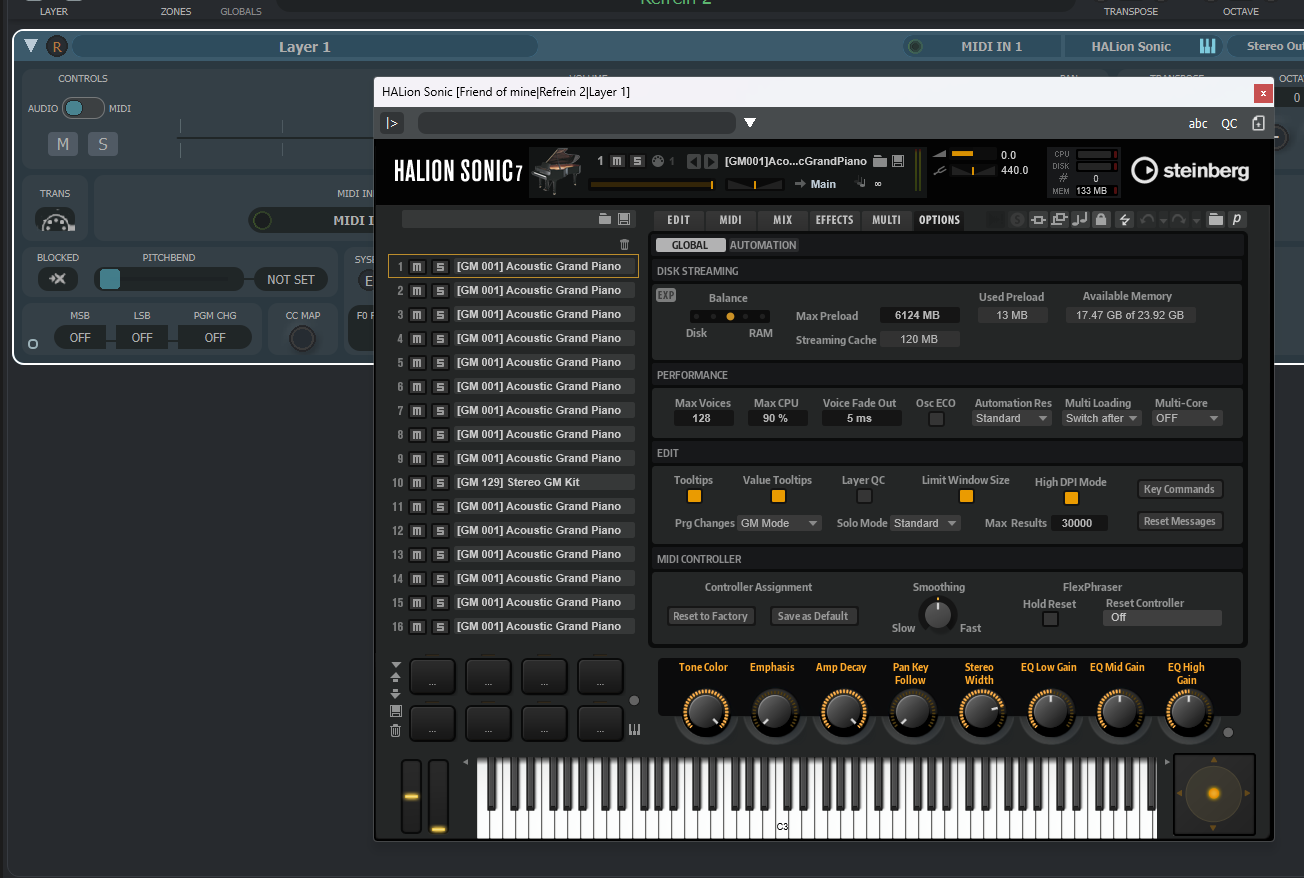Viewport: 1304px width, 878px height.
Task: Select the Lock icon in the toolbar
Action: click(1101, 219)
